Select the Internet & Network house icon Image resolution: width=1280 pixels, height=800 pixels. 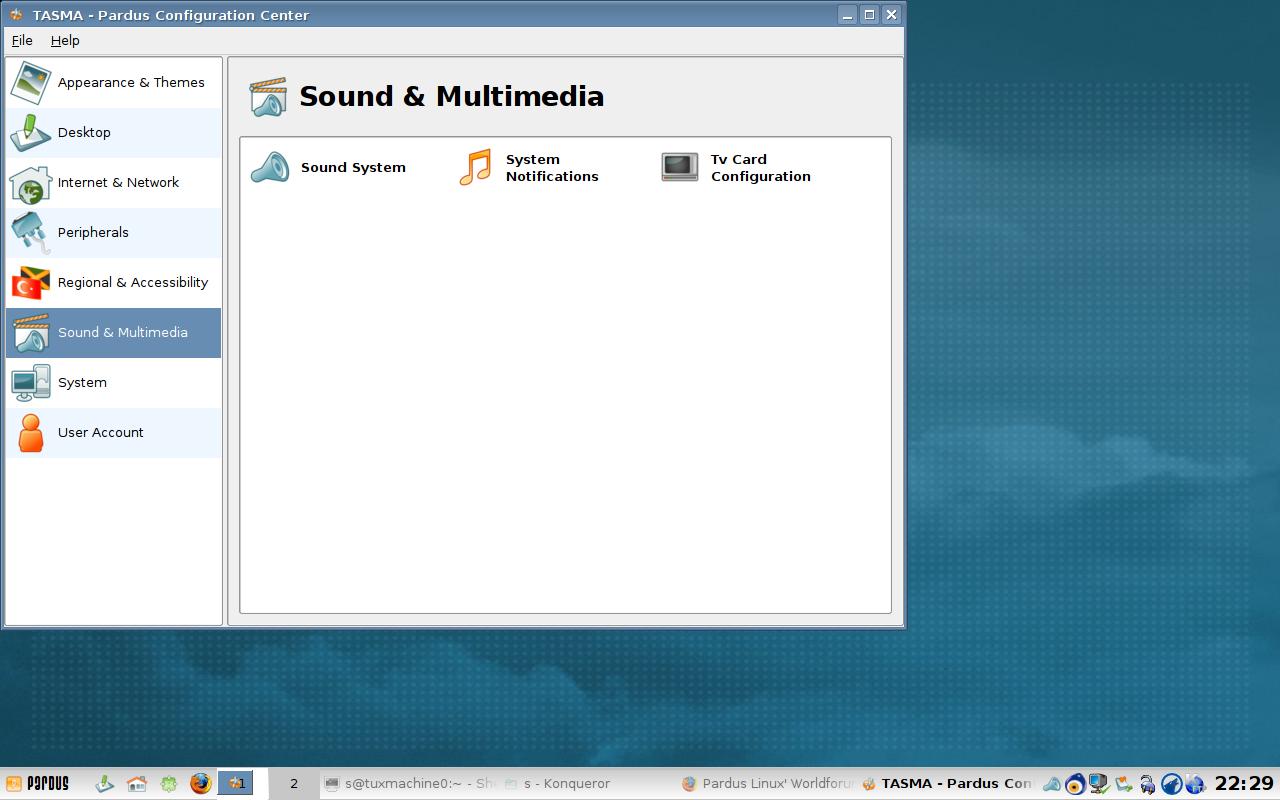[30, 183]
